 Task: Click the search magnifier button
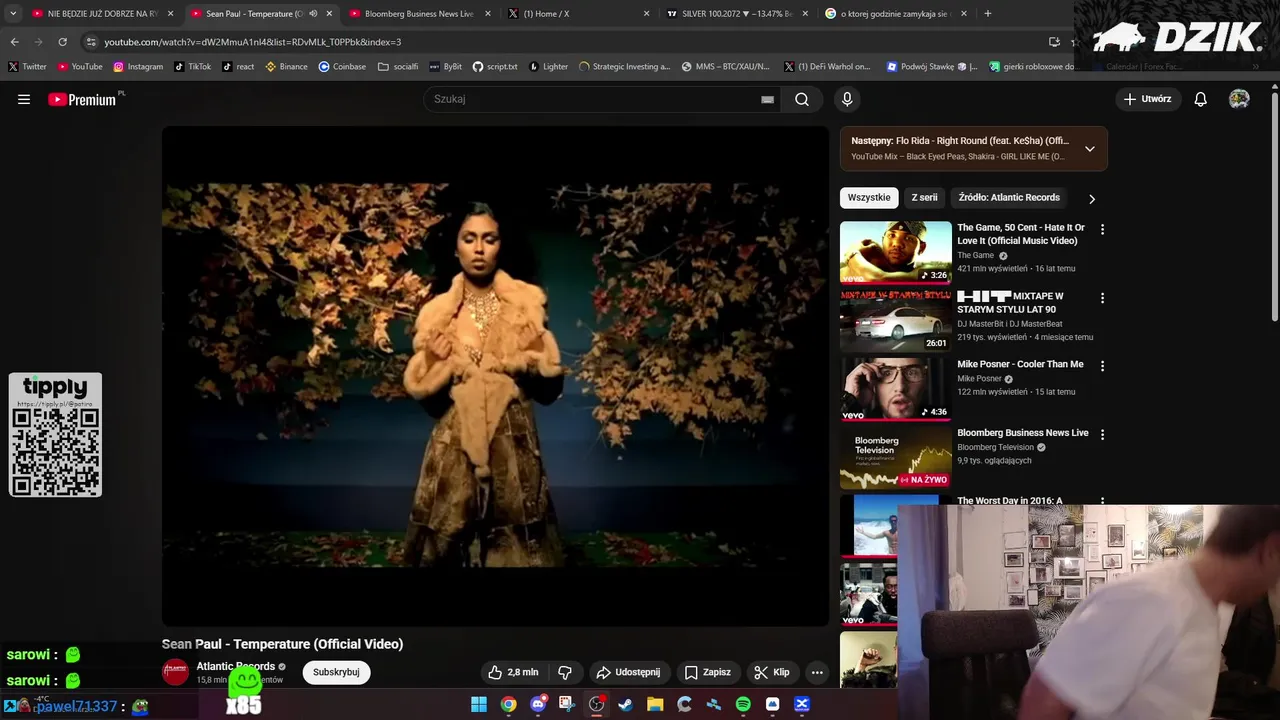click(802, 99)
